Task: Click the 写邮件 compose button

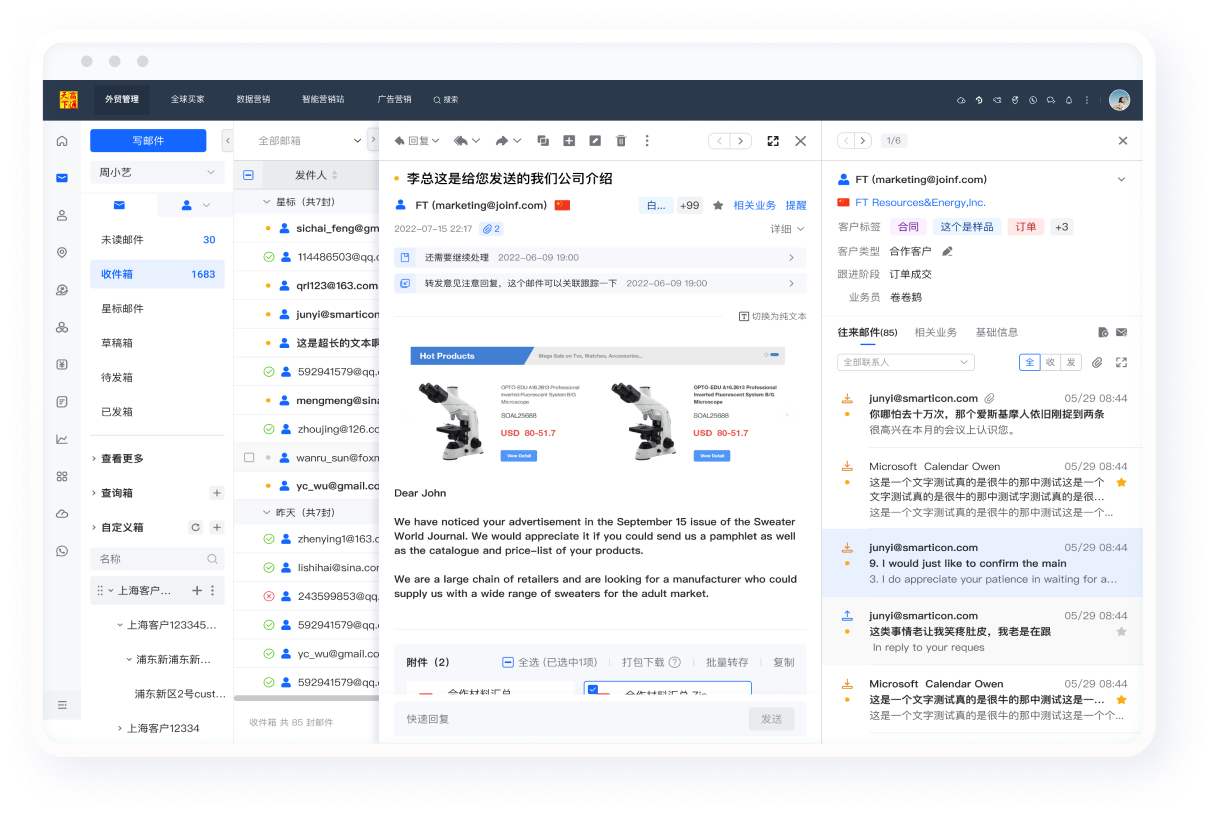Action: [x=148, y=141]
